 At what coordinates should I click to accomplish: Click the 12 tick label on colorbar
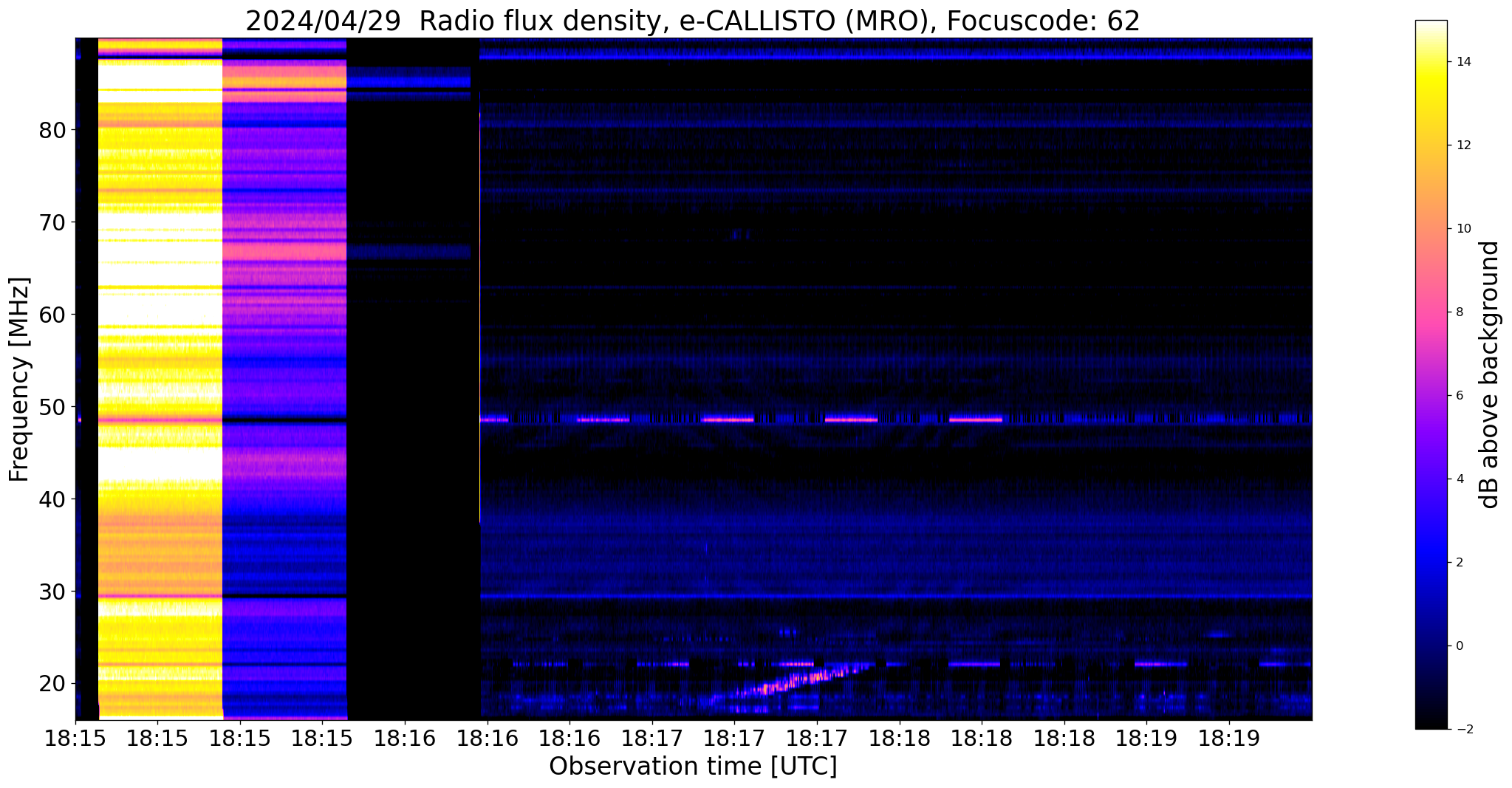point(1463,145)
